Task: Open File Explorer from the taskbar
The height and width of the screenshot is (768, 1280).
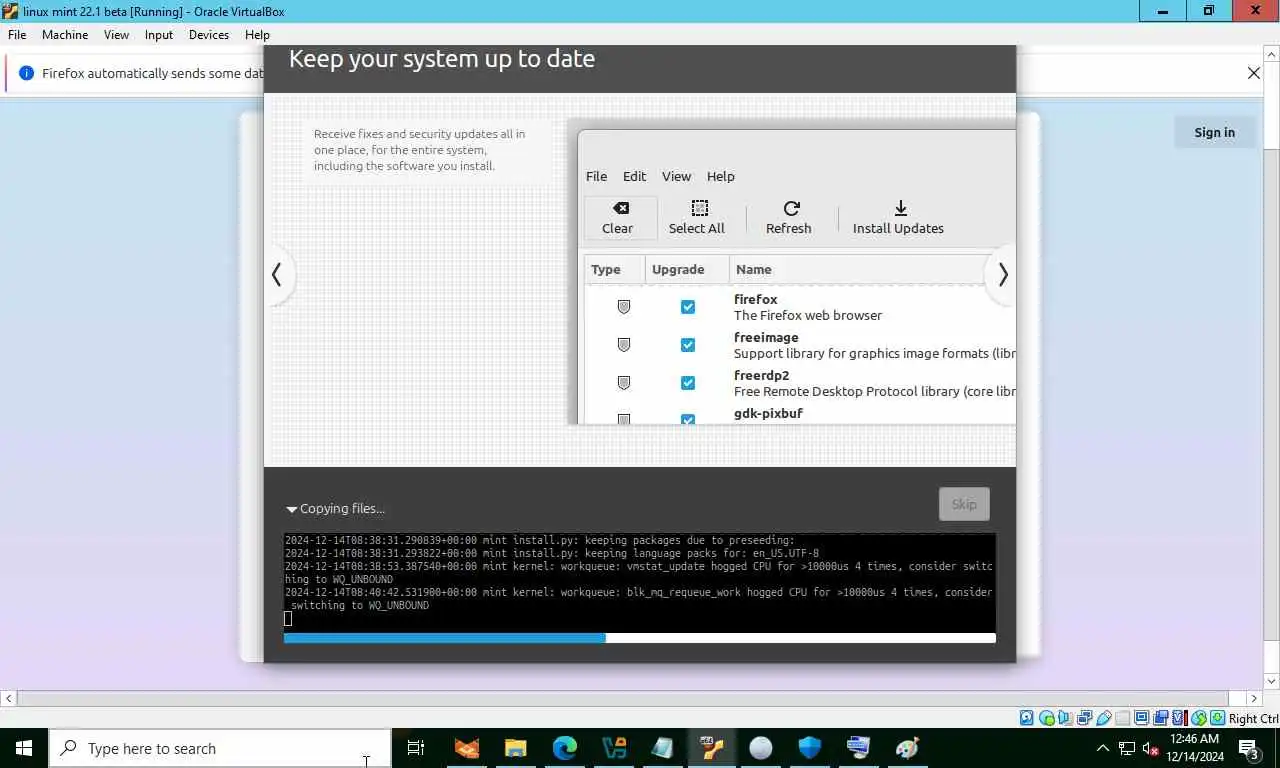Action: [515, 748]
